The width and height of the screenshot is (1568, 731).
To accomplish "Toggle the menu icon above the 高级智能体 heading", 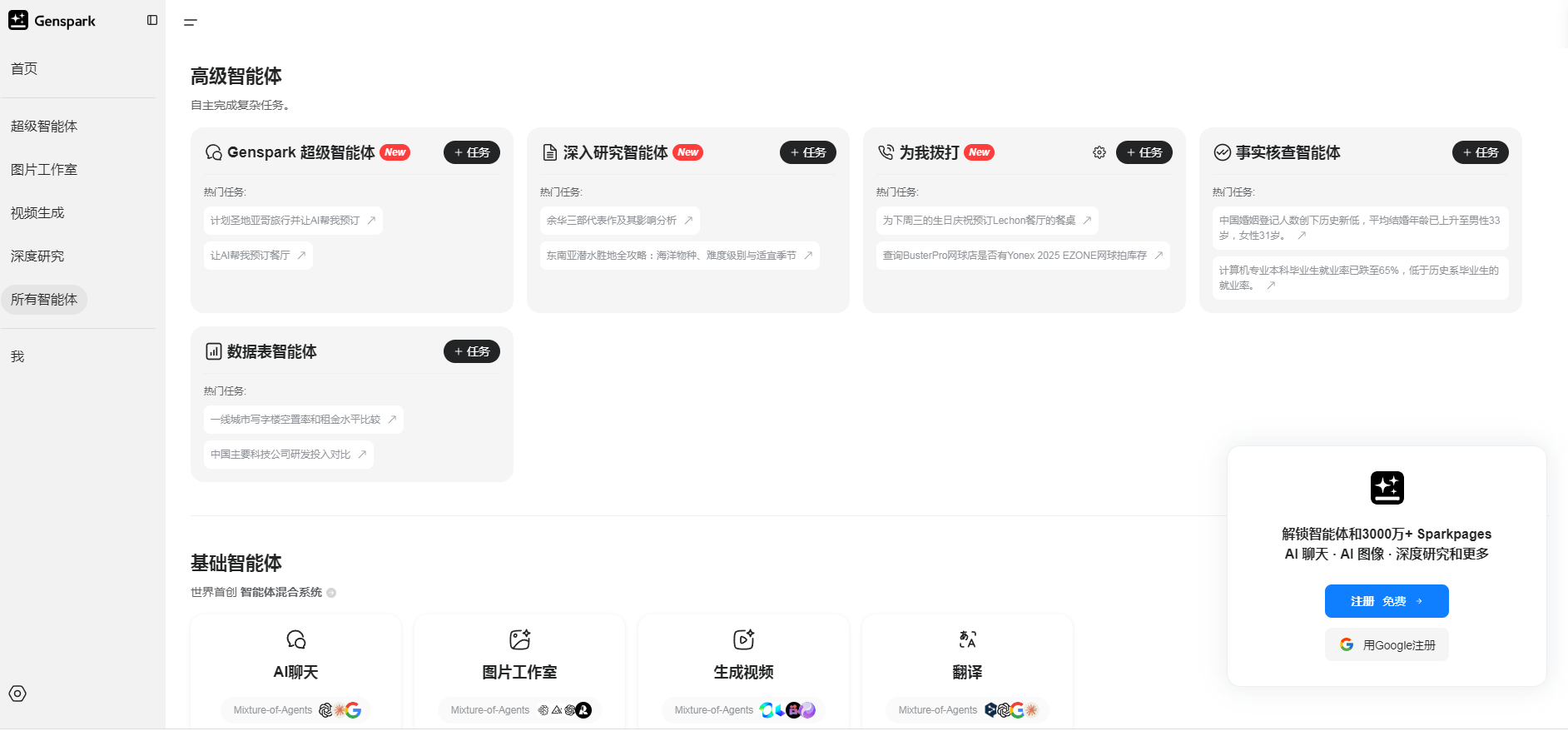I will (191, 22).
